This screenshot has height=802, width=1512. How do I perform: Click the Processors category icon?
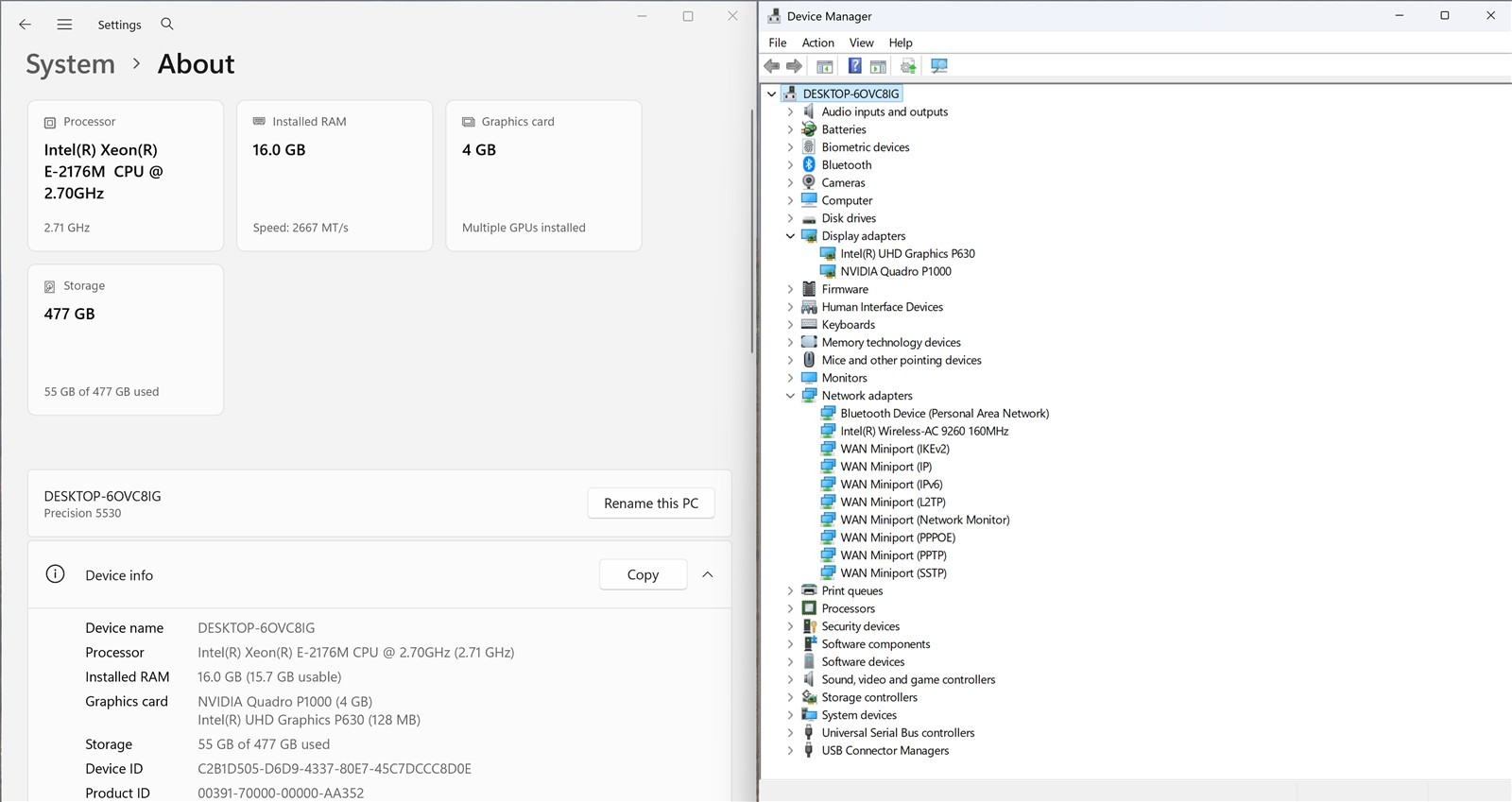click(x=809, y=608)
